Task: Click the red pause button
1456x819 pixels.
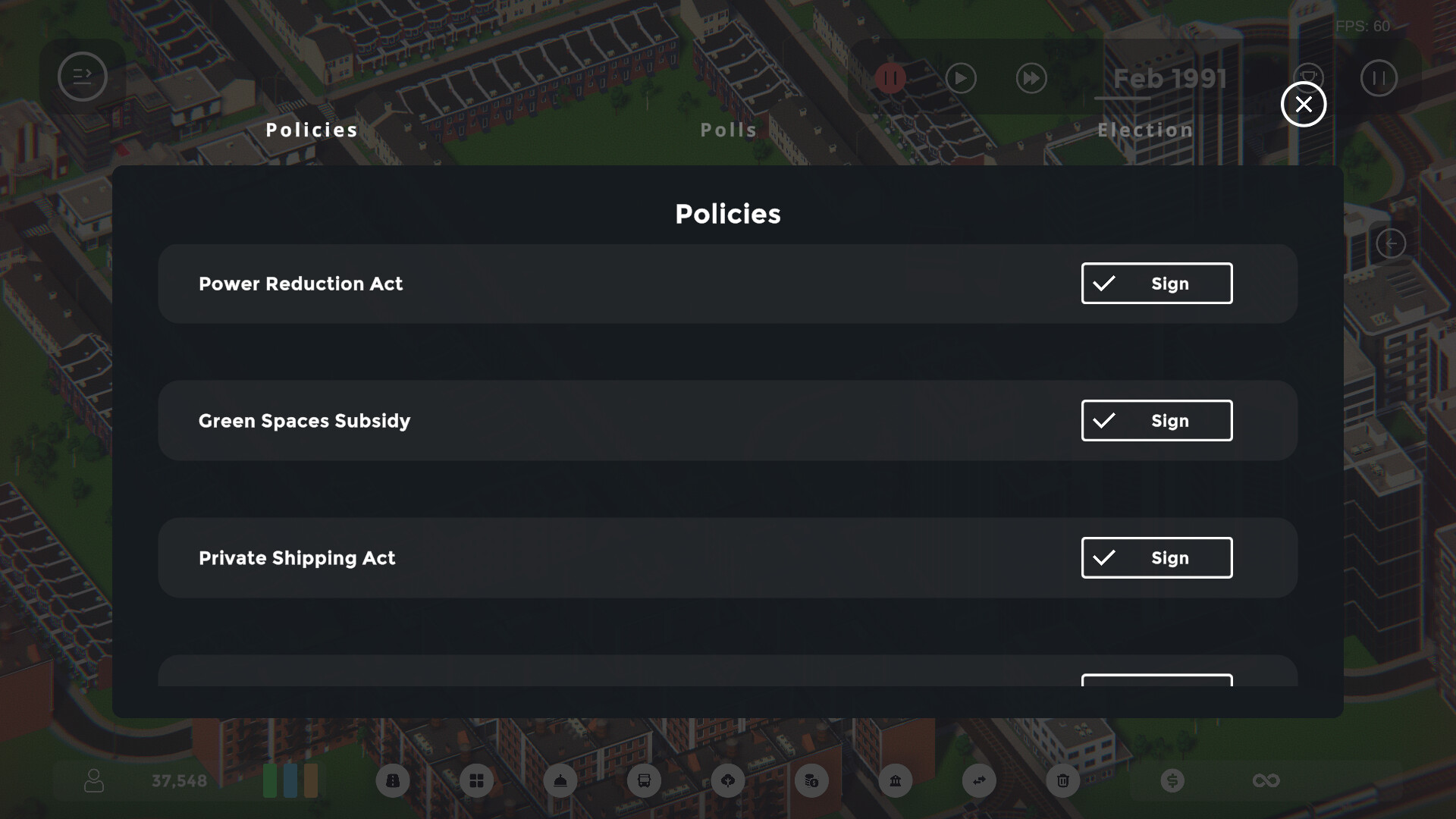Action: tap(890, 78)
